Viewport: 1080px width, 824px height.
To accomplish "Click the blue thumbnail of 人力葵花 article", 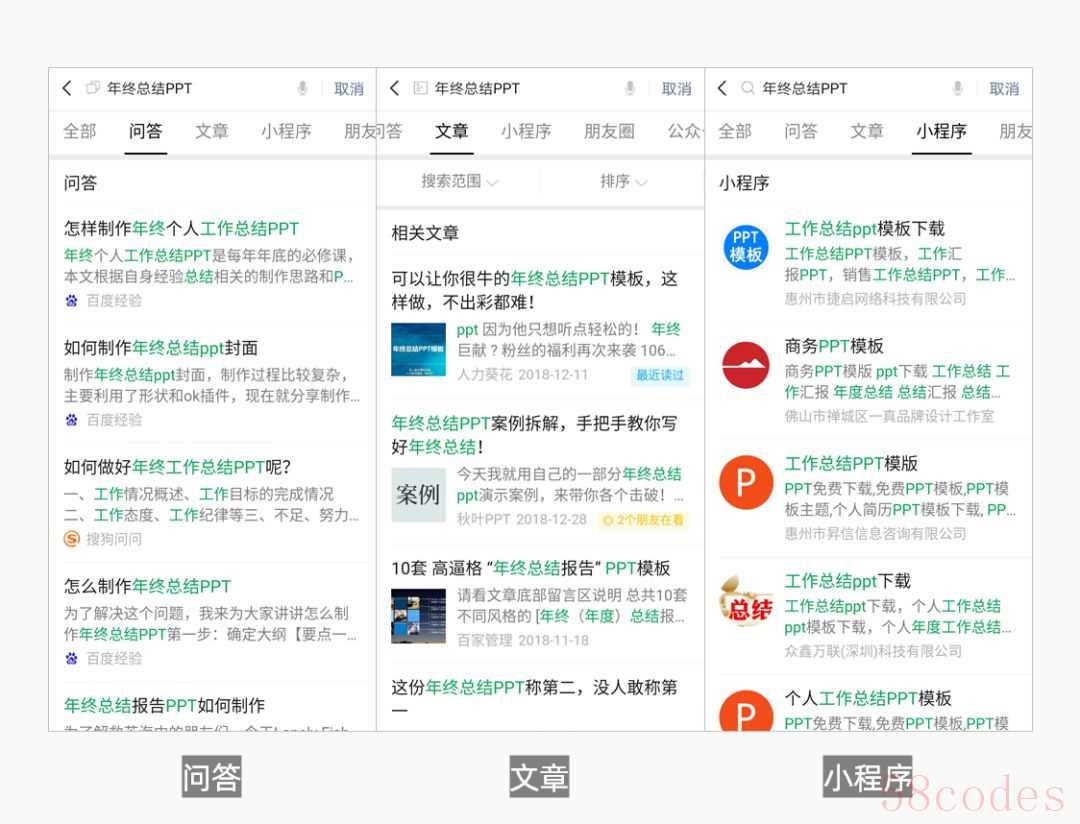I will click(x=418, y=349).
